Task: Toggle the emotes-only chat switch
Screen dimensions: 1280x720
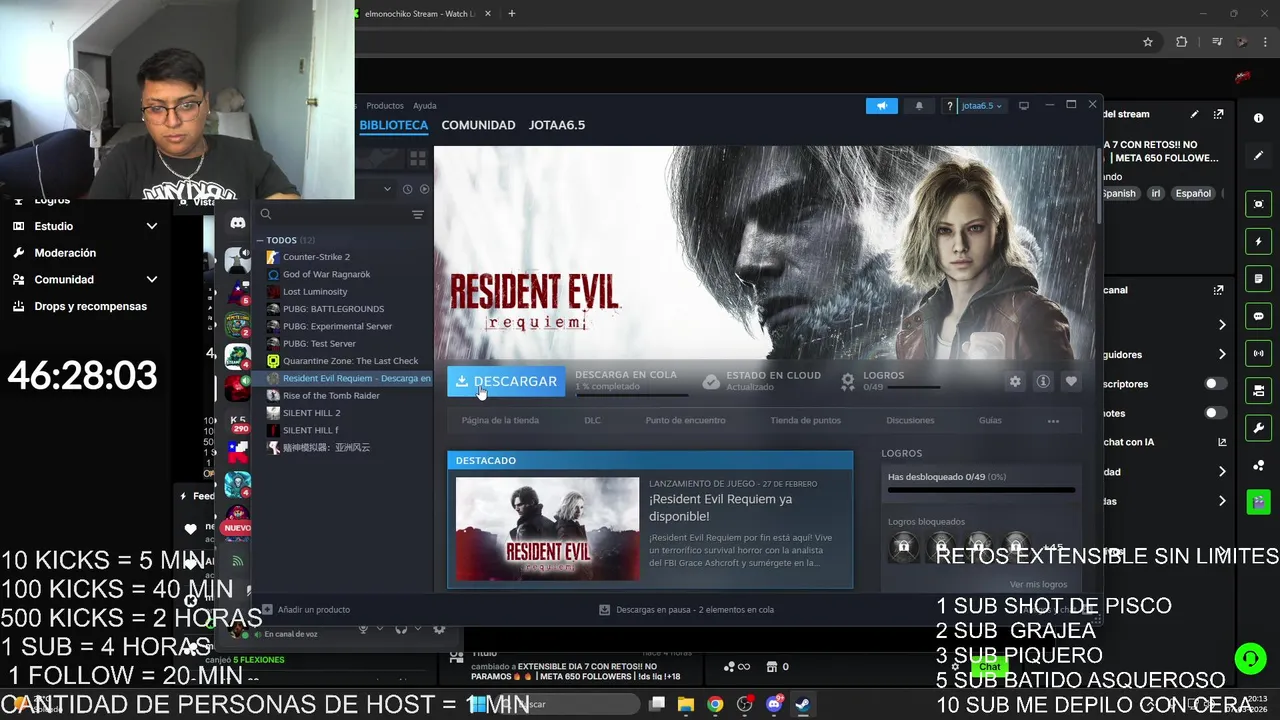Action: tap(1215, 413)
